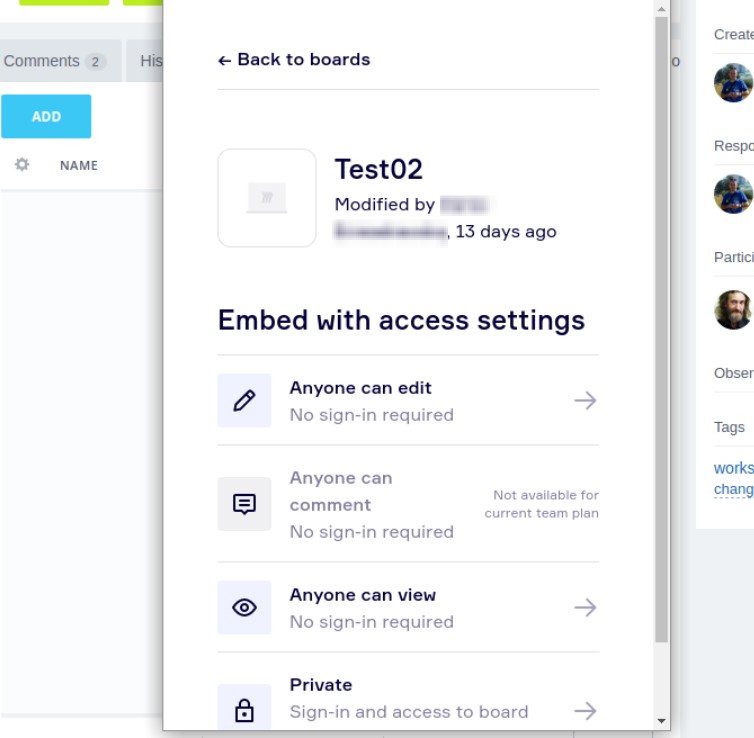The height and width of the screenshot is (738, 754).
Task: Switch to the History tab
Action: pyautogui.click(x=151, y=61)
